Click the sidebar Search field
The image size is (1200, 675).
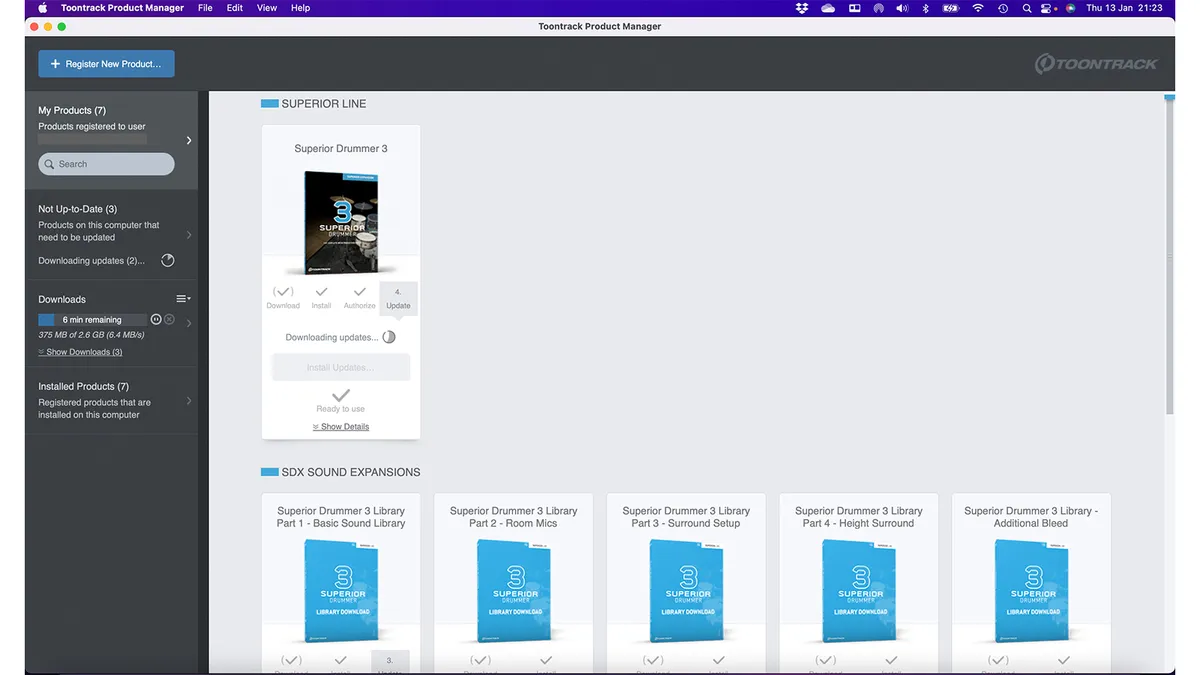[x=106, y=164]
